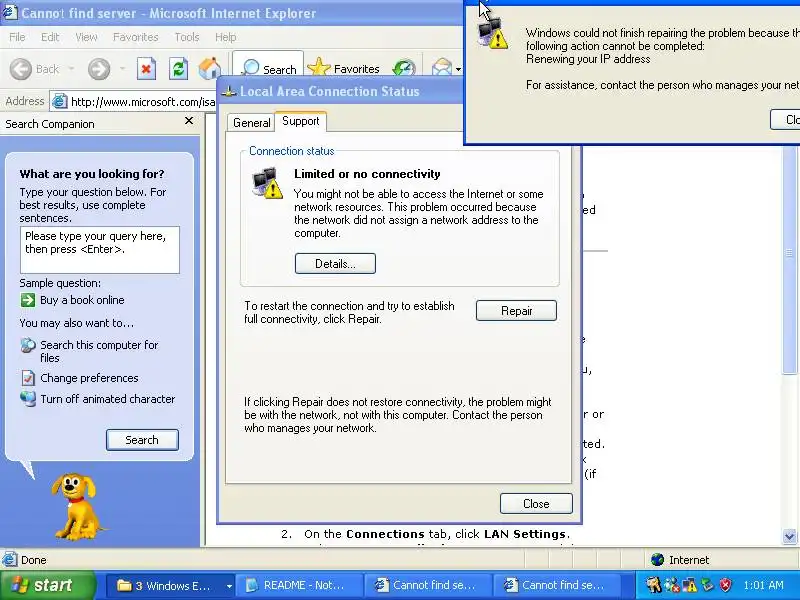Open the Tools menu
This screenshot has height=600, width=800.
coord(186,37)
